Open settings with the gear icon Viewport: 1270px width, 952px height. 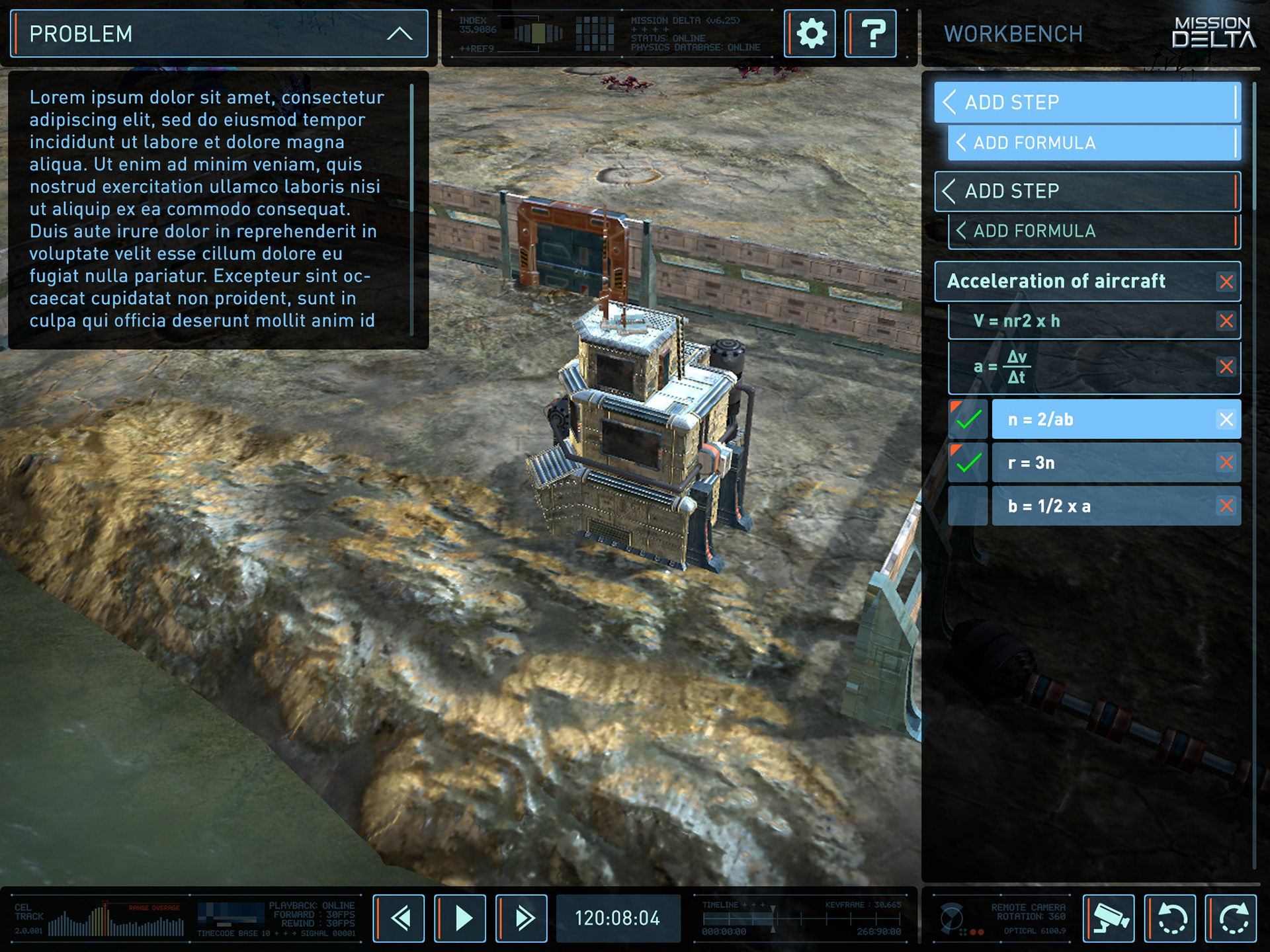811,34
